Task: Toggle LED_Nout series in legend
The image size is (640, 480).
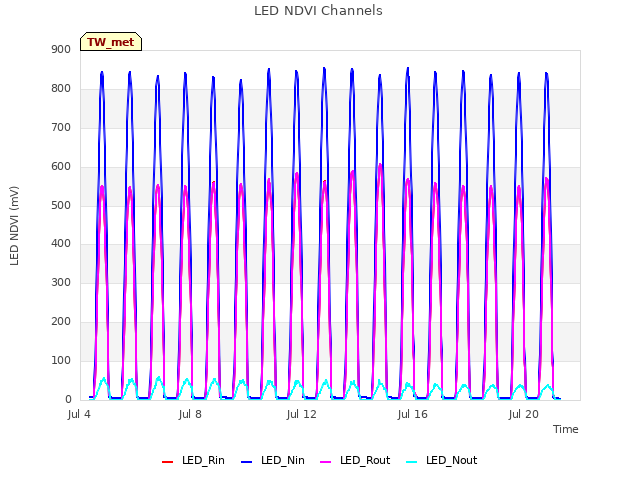Action: tap(442, 460)
